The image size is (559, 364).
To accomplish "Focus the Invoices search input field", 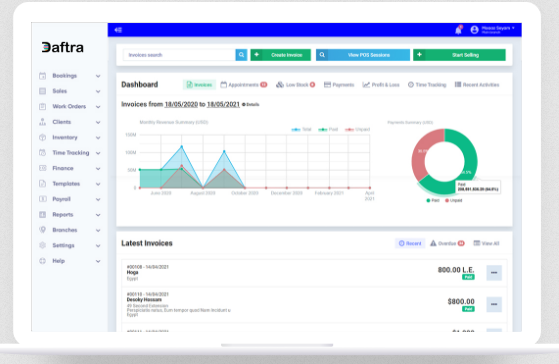I will pyautogui.click(x=179, y=55).
